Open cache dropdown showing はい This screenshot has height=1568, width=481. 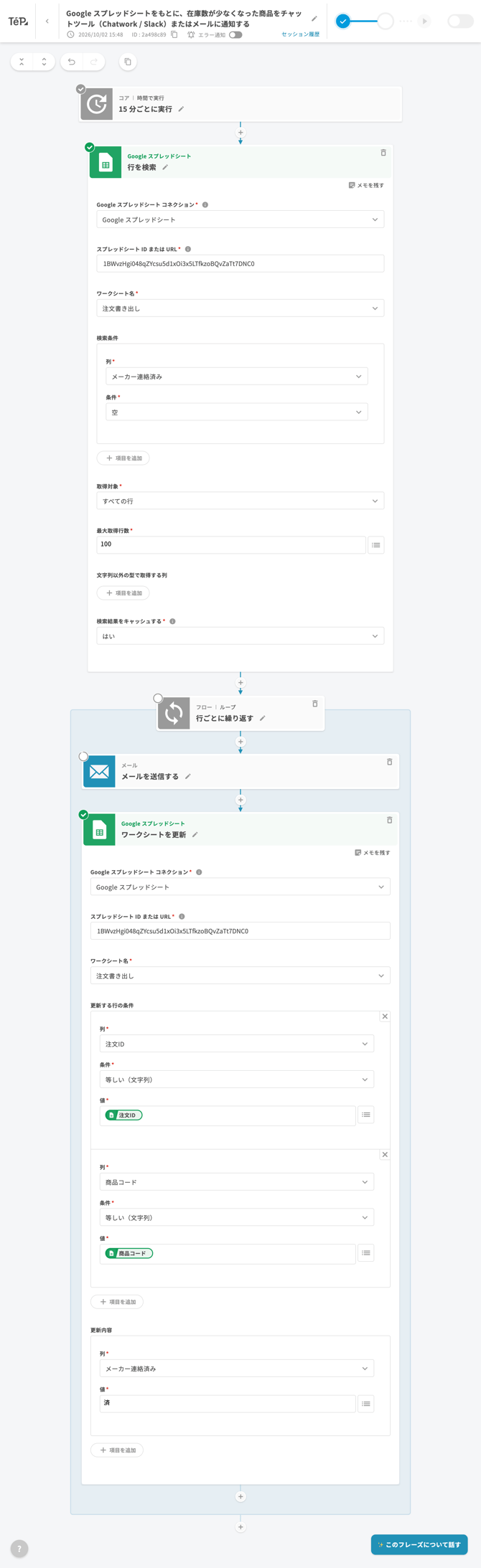click(240, 636)
